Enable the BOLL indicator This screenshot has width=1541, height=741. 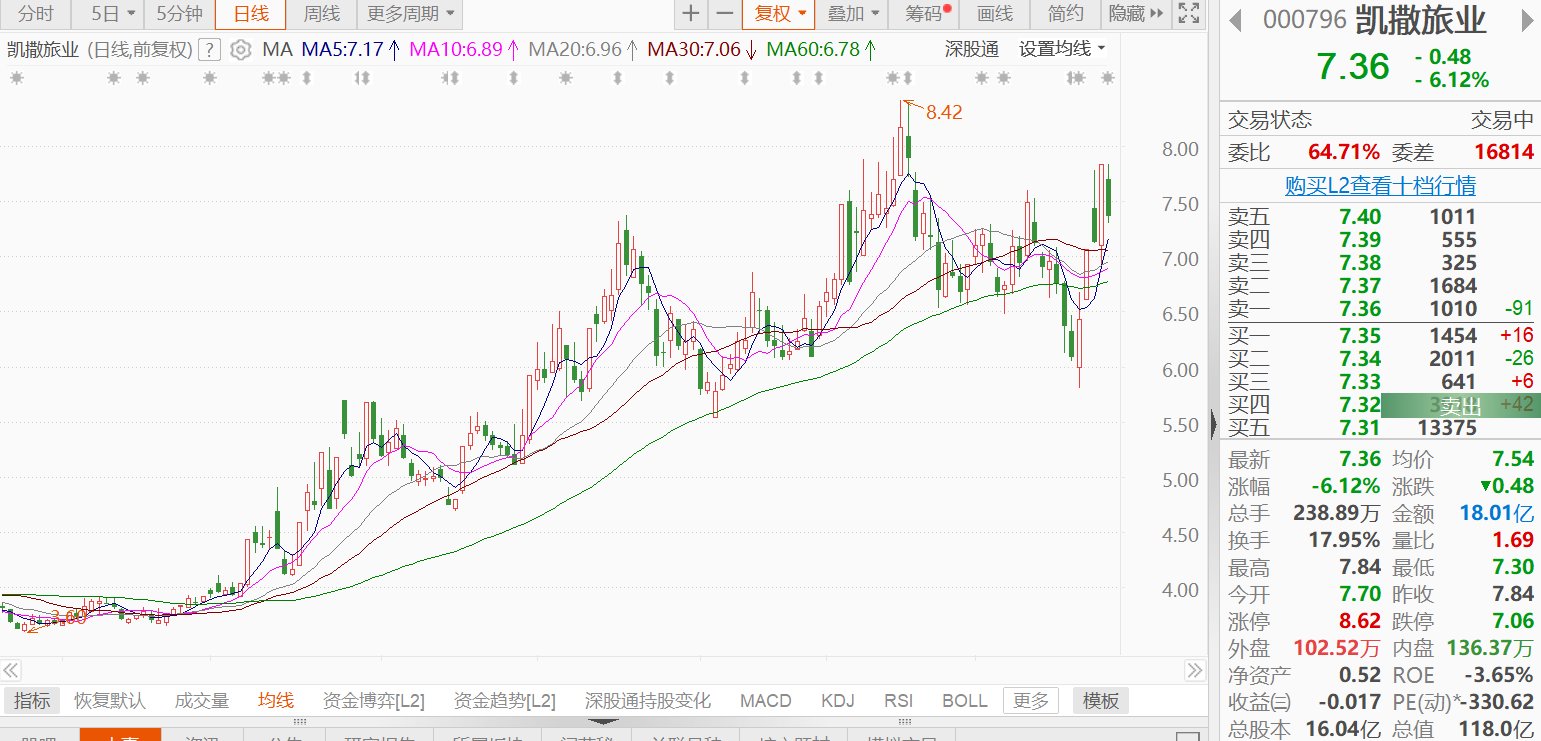pos(964,701)
